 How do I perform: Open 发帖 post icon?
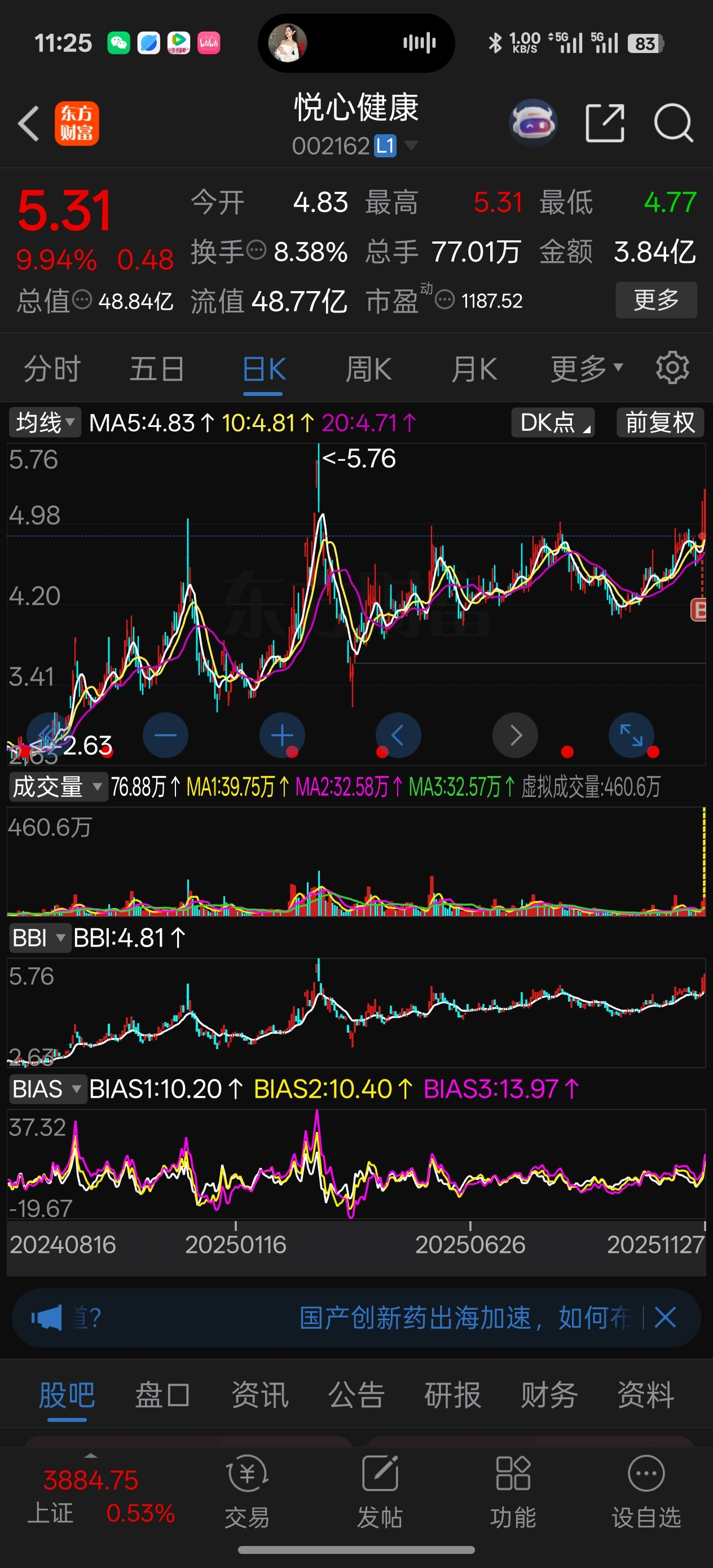(x=380, y=1491)
